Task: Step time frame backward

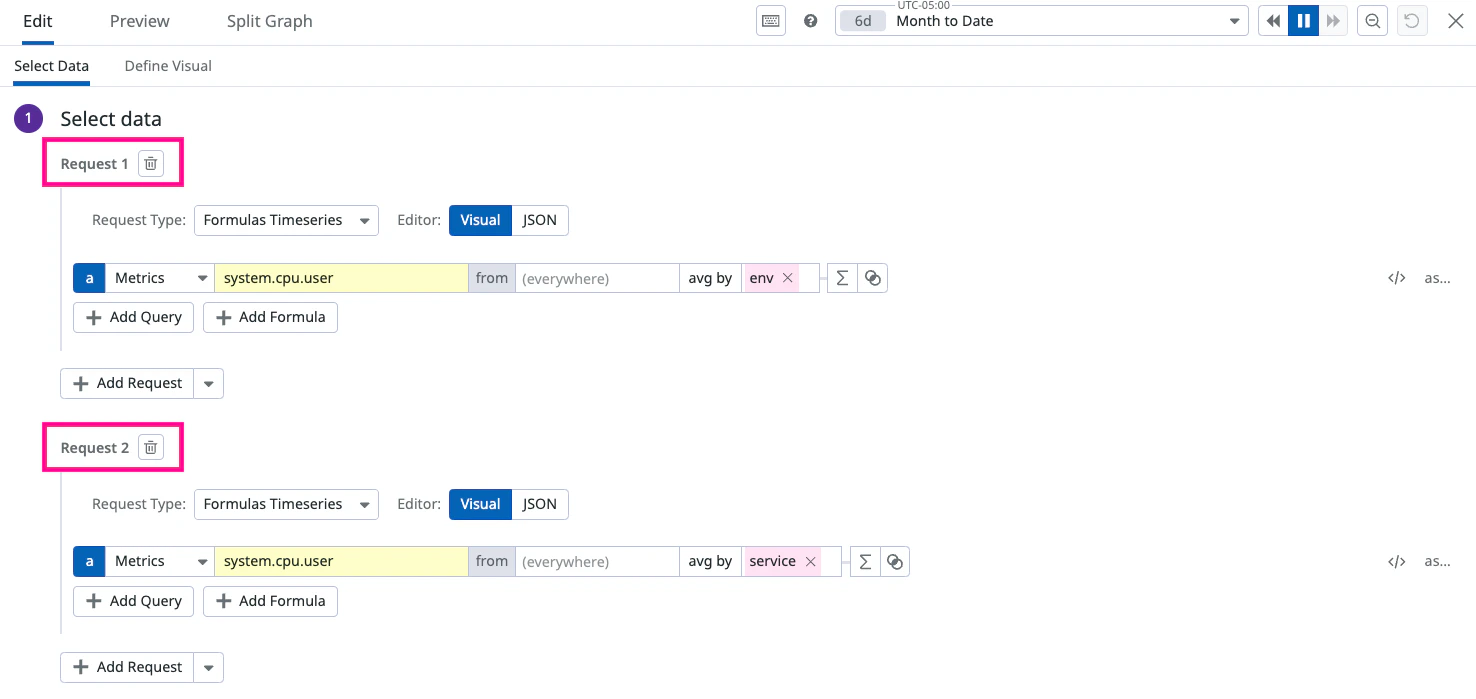Action: coord(1273,21)
